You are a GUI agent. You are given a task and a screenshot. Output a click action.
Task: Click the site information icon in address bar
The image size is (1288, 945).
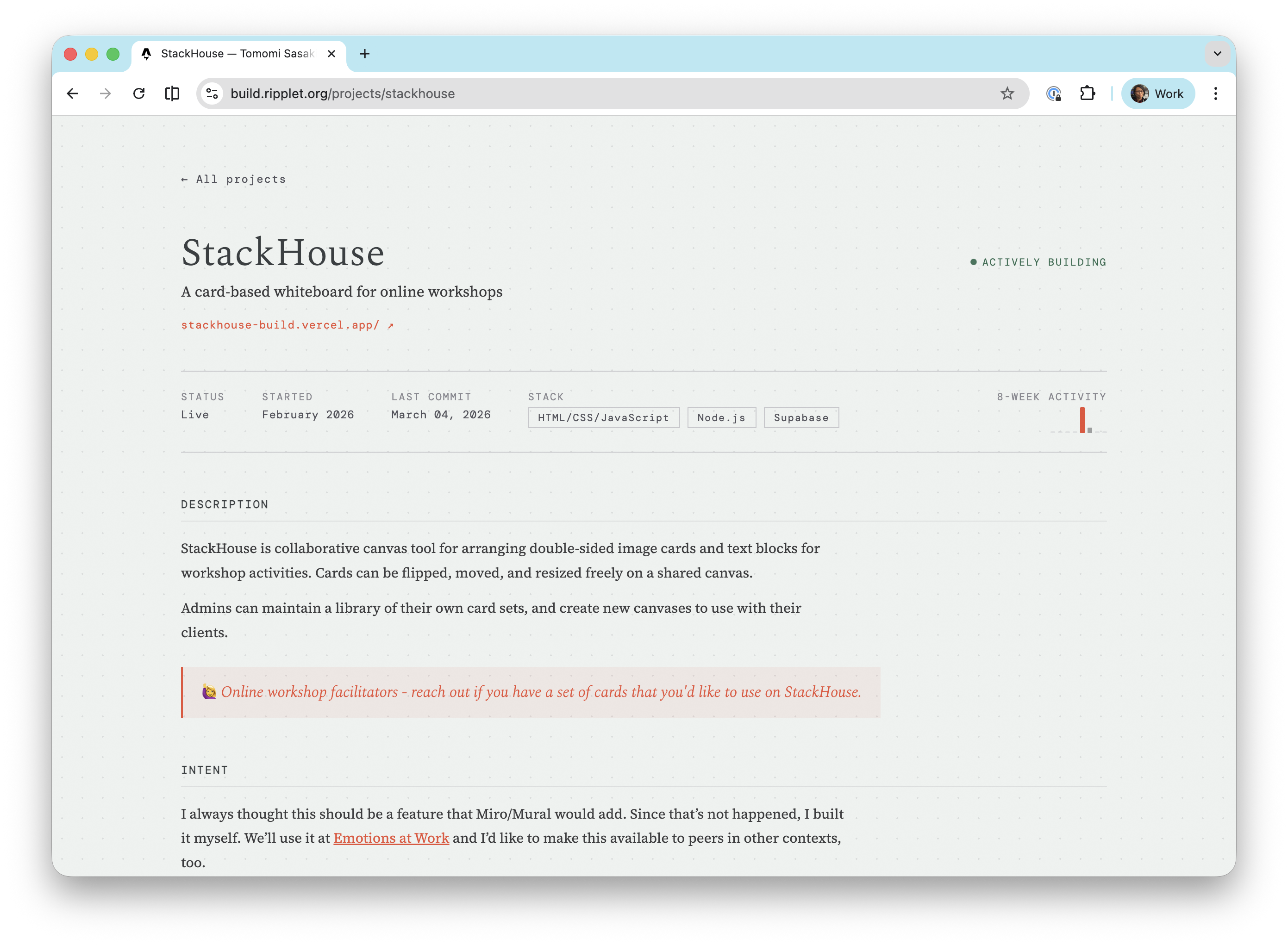click(x=212, y=93)
